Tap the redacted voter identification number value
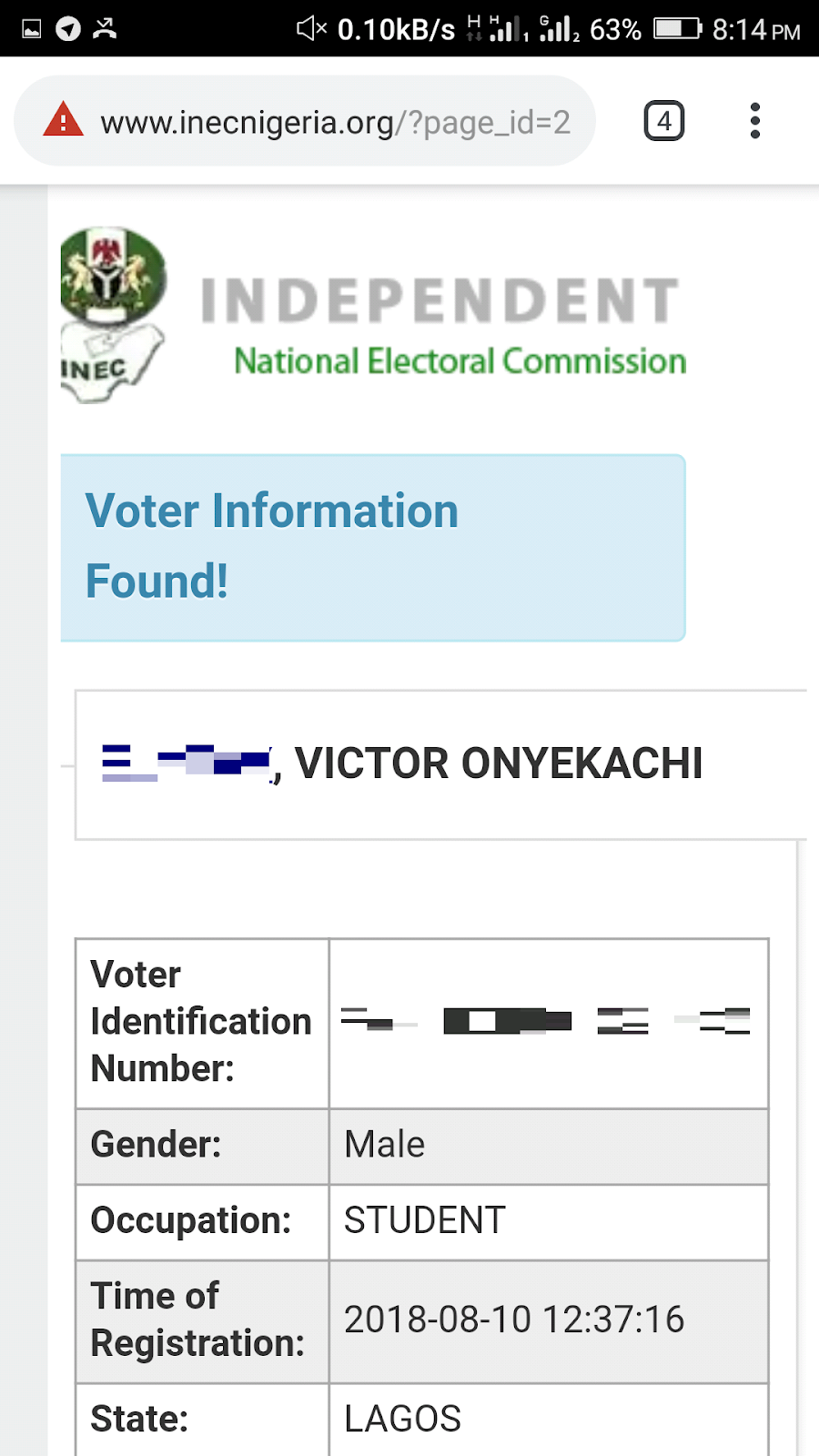819x1456 pixels. [546, 1021]
